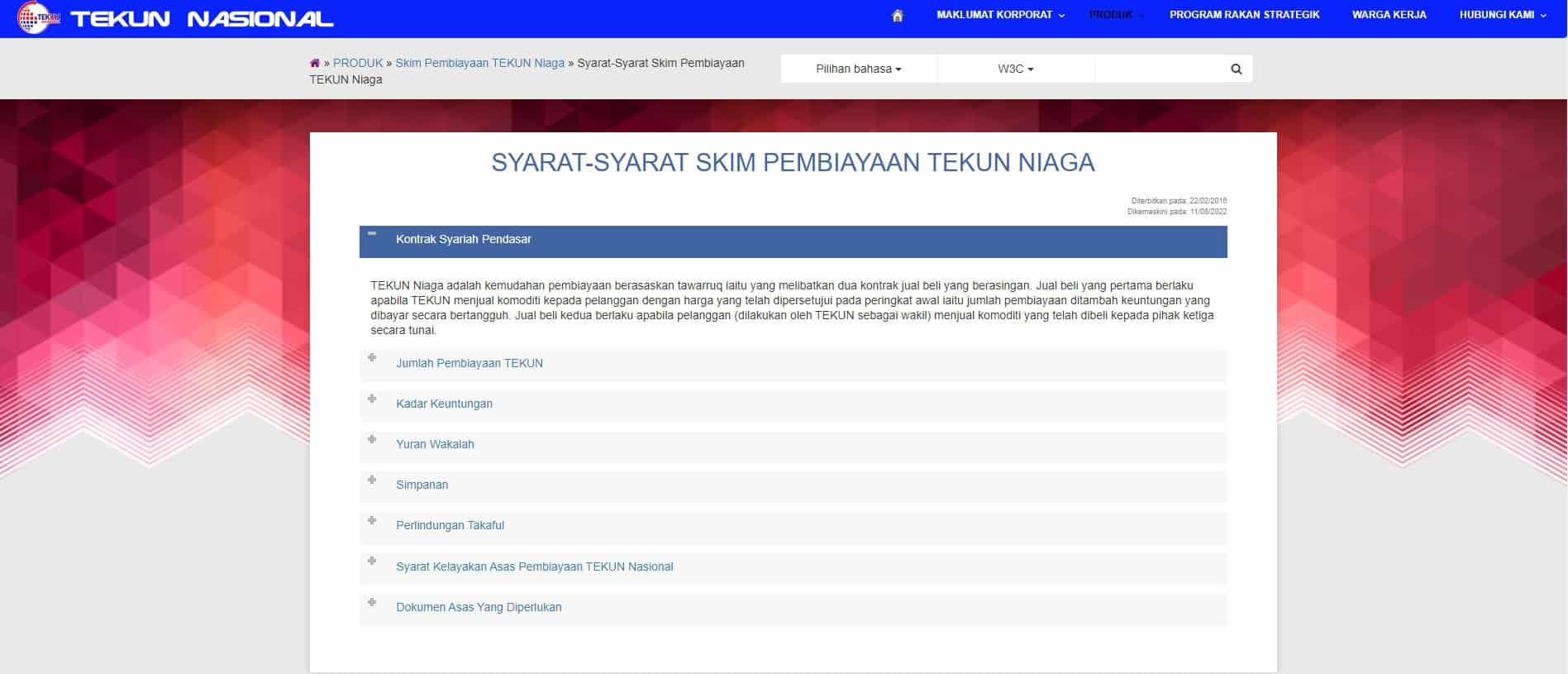Click plus icon beside Simpanan
1568x674 pixels.
372,479
